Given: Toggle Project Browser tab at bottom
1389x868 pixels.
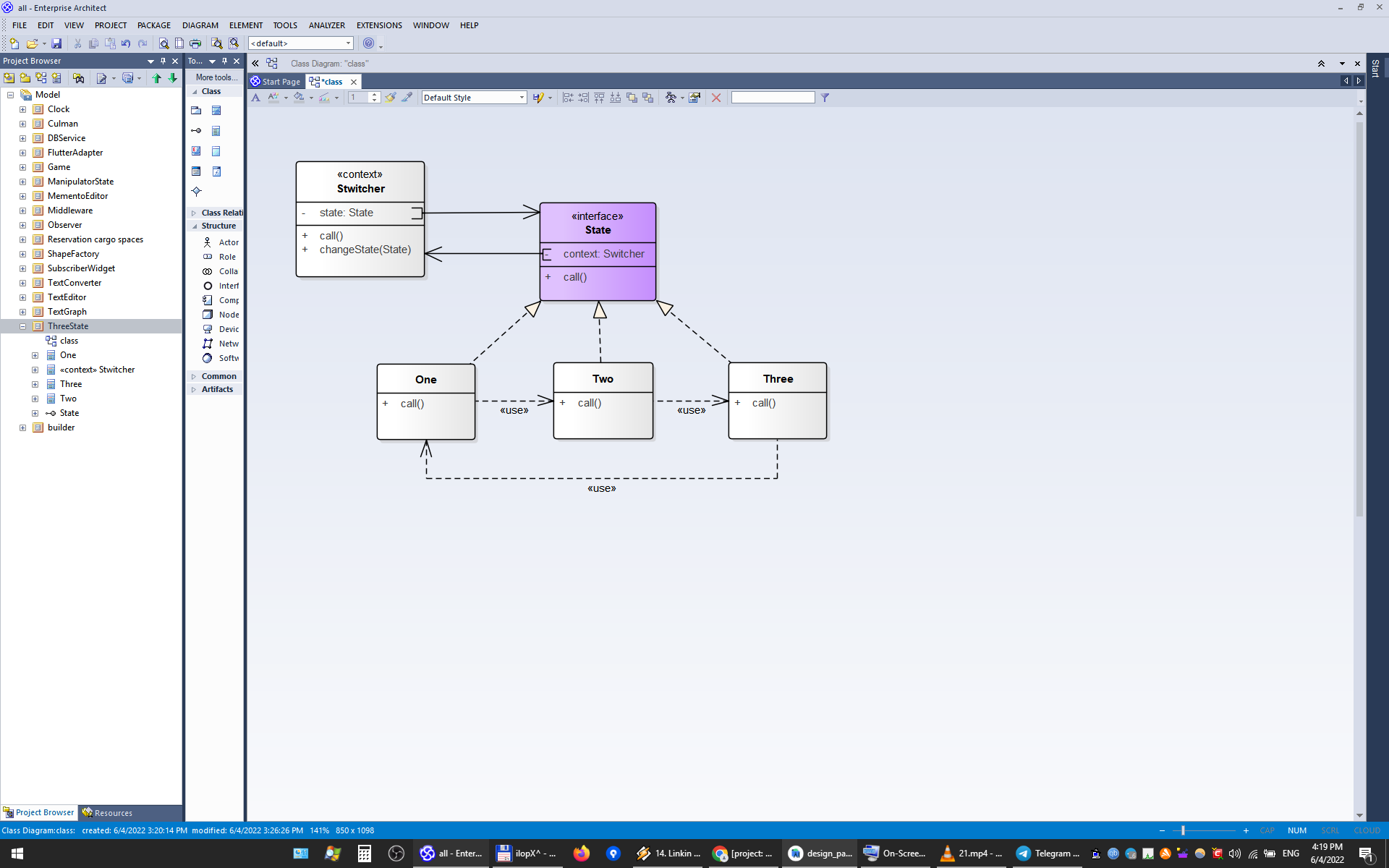Looking at the screenshot, I should click(x=39, y=812).
